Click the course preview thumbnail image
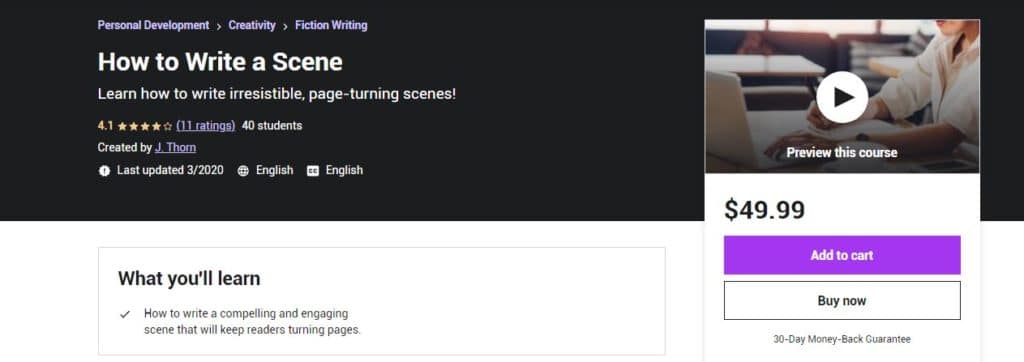 click(842, 97)
